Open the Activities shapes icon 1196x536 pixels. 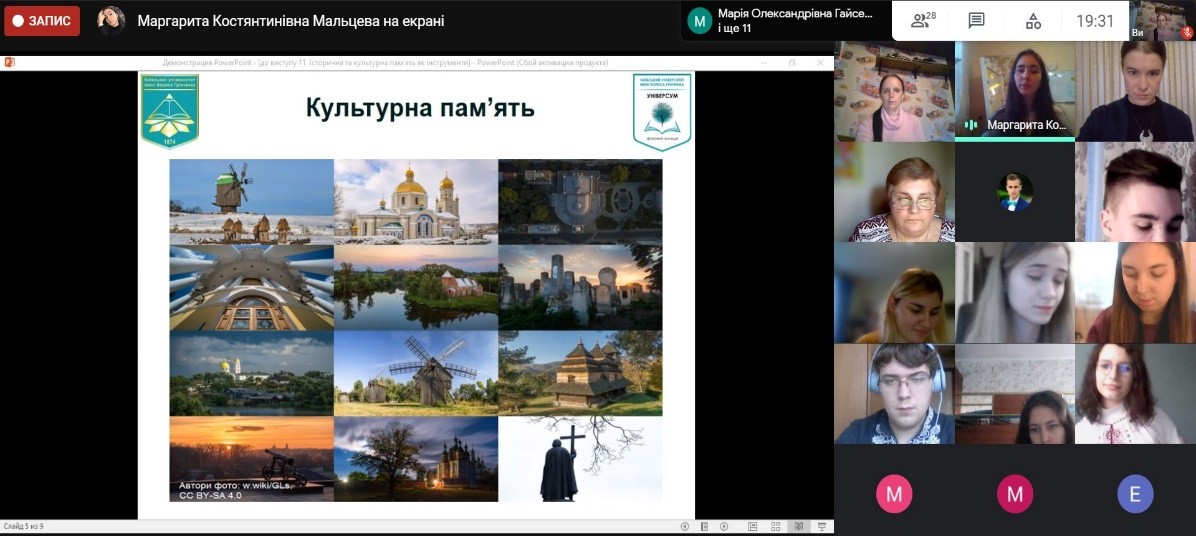pos(1033,20)
